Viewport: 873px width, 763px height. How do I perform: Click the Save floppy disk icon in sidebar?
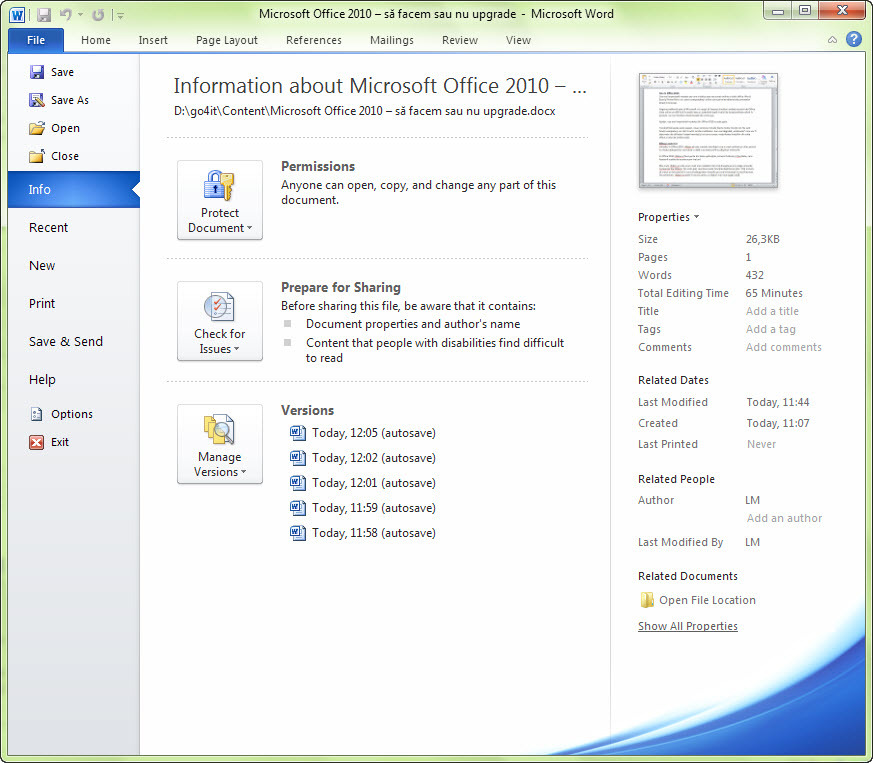[x=37, y=72]
